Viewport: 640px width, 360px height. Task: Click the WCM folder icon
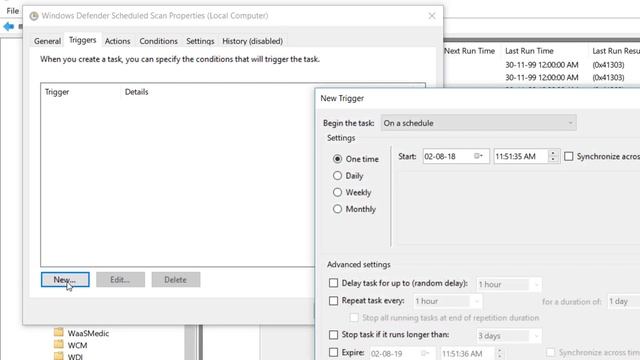pos(59,344)
